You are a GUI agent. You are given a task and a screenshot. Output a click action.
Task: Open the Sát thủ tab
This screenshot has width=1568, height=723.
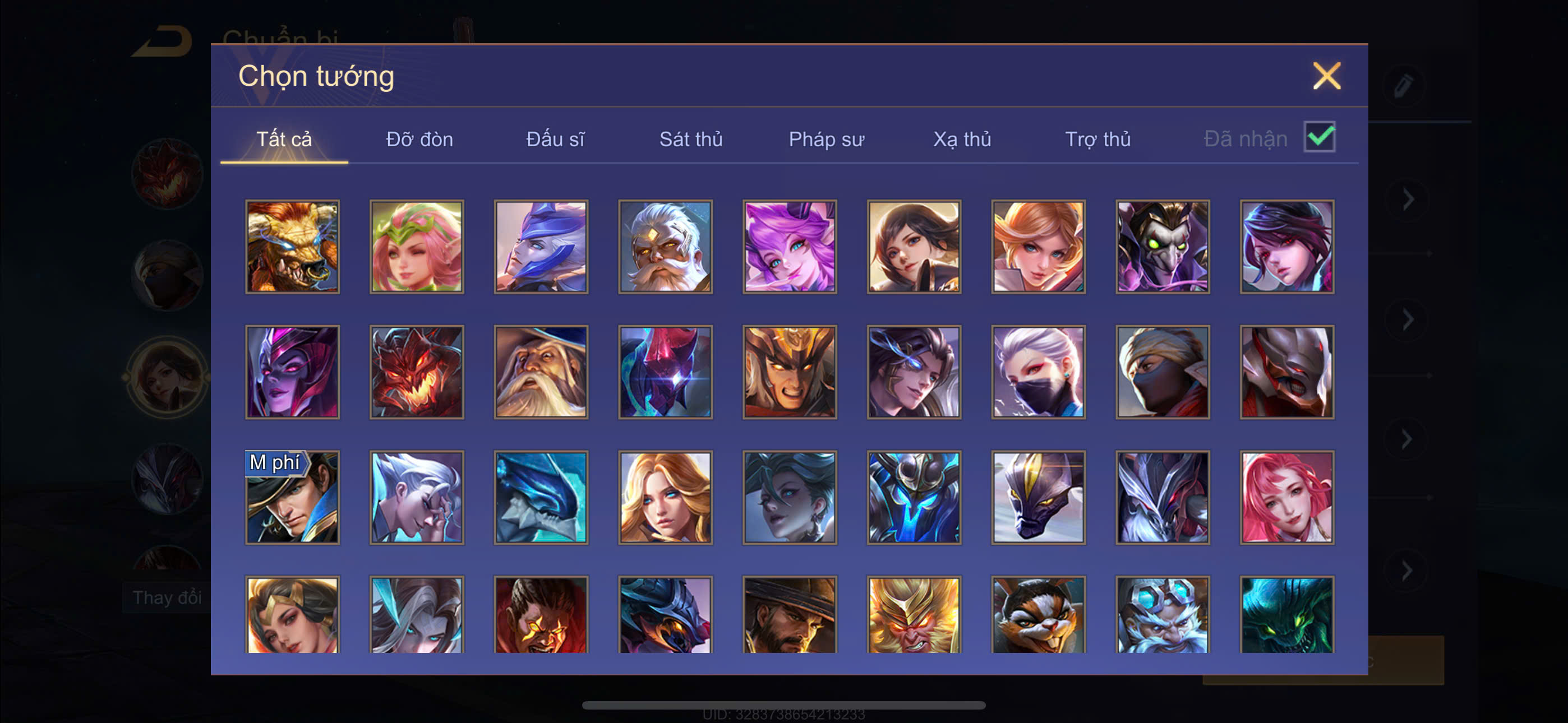tap(691, 140)
